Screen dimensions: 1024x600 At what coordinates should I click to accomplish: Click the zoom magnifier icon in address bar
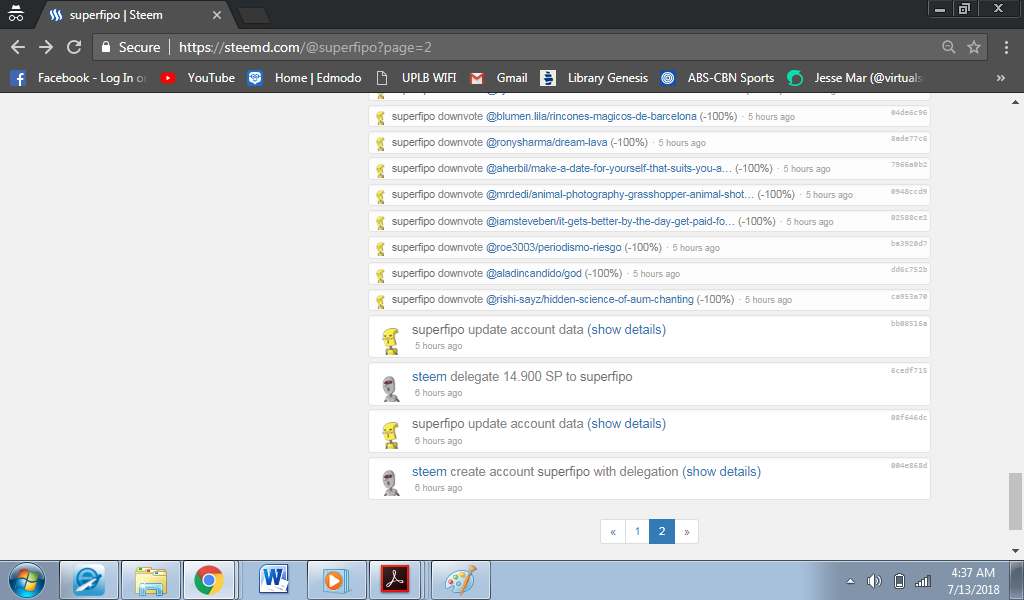point(948,47)
